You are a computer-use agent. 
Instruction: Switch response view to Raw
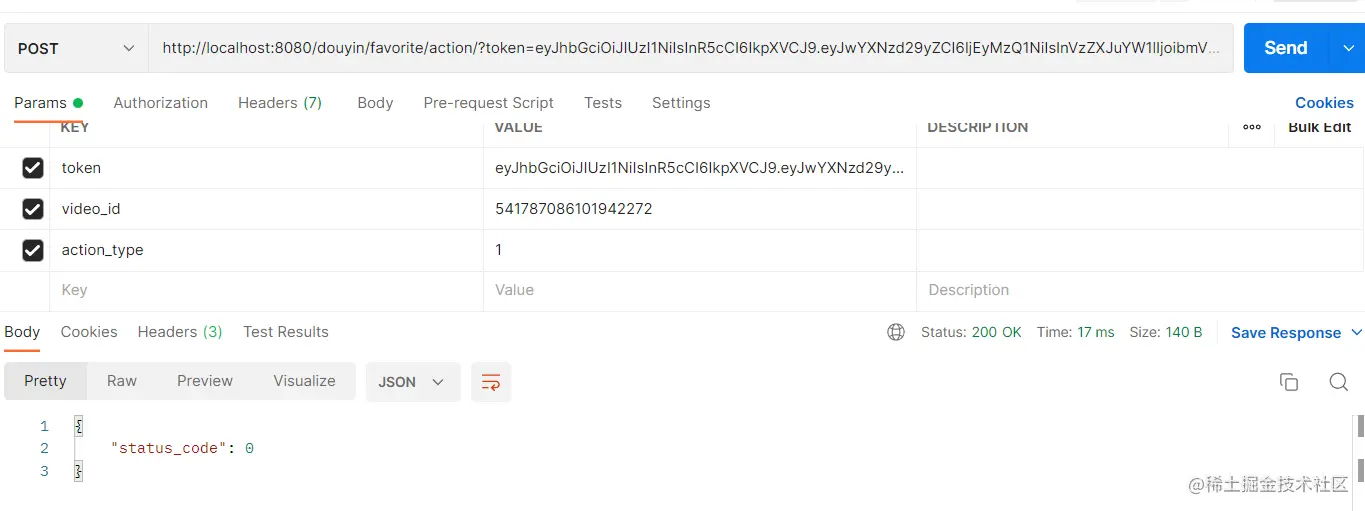[x=122, y=381]
